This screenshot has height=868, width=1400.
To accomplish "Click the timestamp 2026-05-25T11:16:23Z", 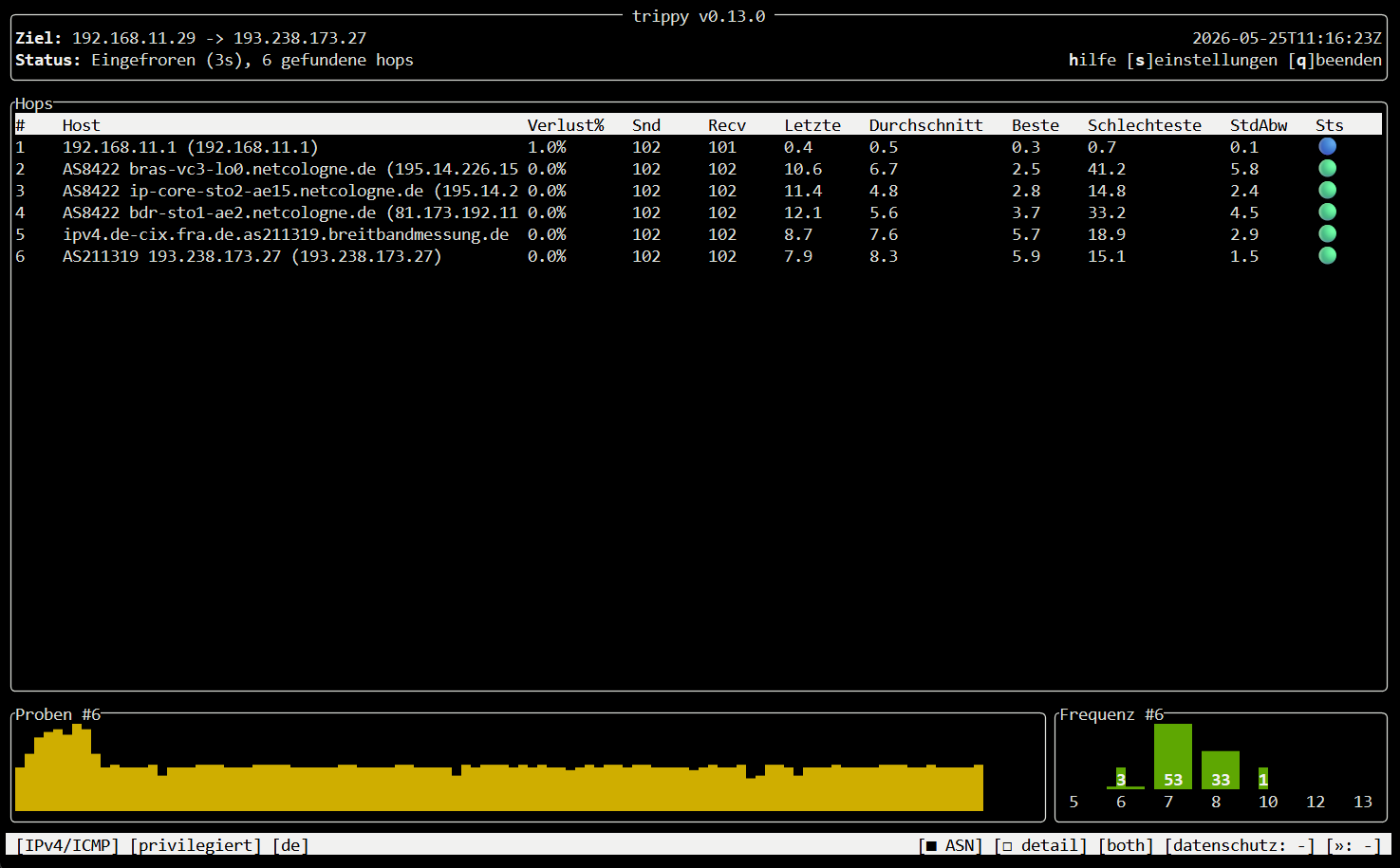I will click(1287, 38).
